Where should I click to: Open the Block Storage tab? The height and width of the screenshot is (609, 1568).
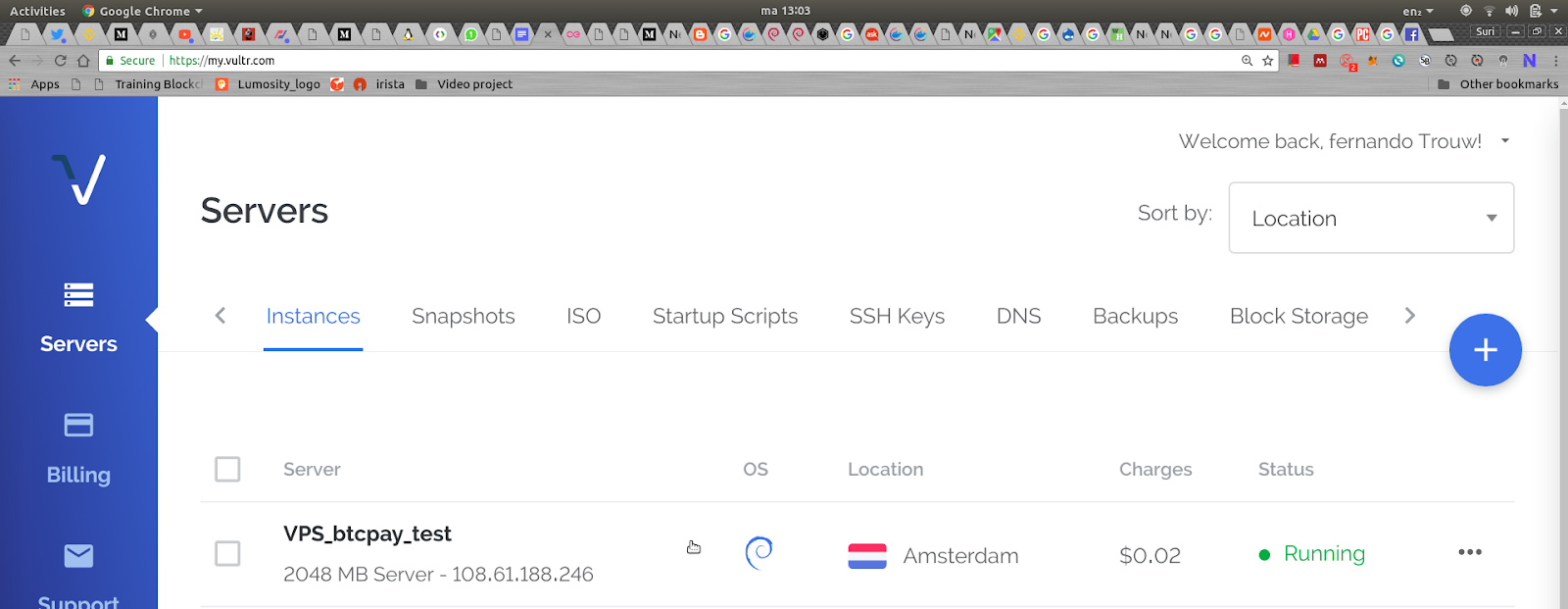click(1299, 316)
